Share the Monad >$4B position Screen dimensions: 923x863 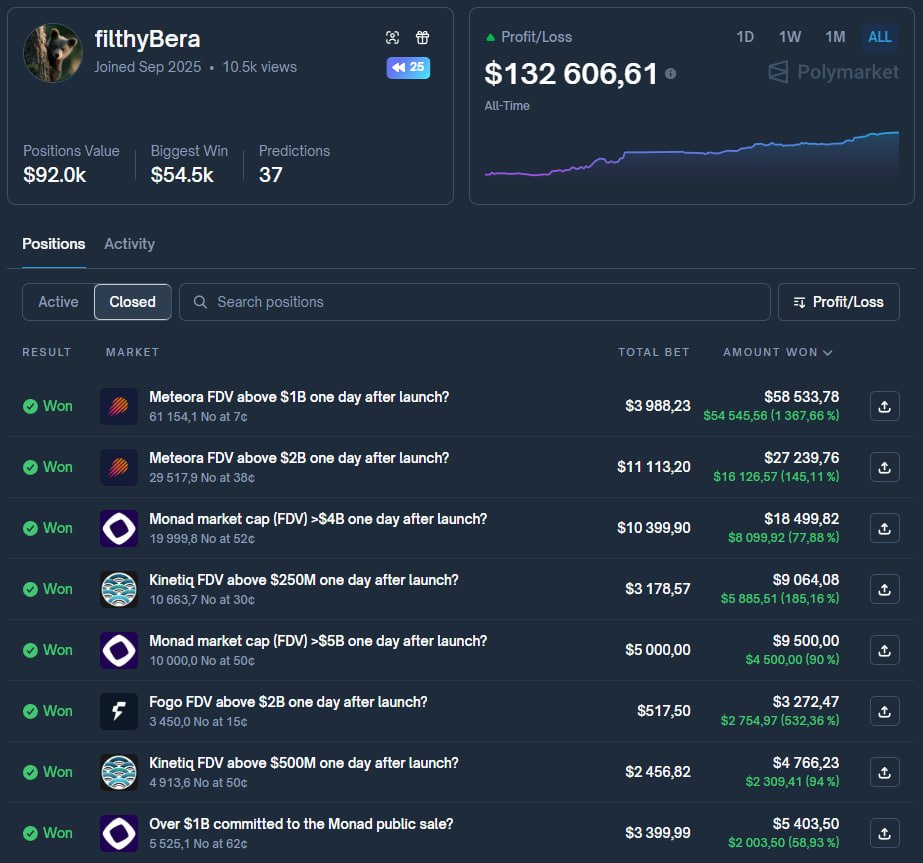point(884,528)
